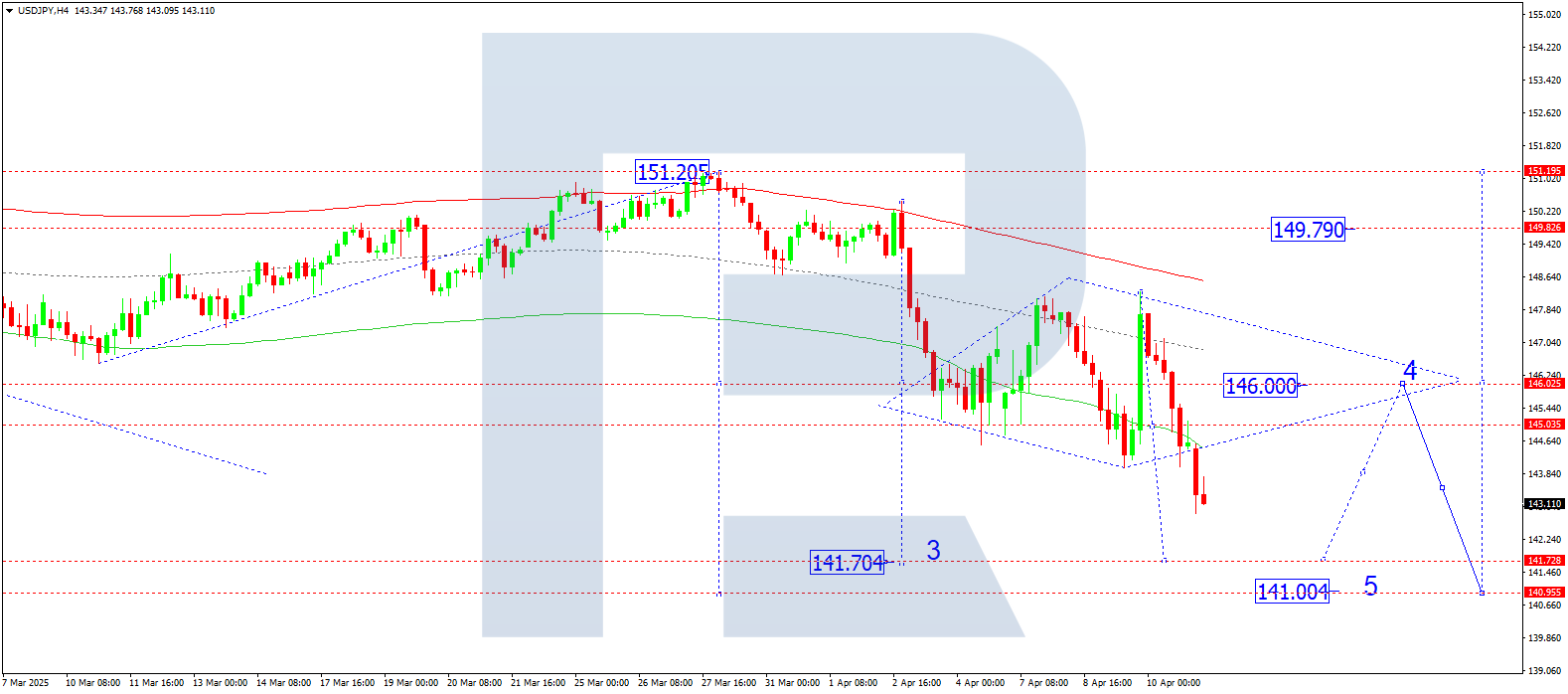The image size is (1568, 694).
Task: Click the red 145.035 level tag on price axis
Action: click(x=1544, y=425)
